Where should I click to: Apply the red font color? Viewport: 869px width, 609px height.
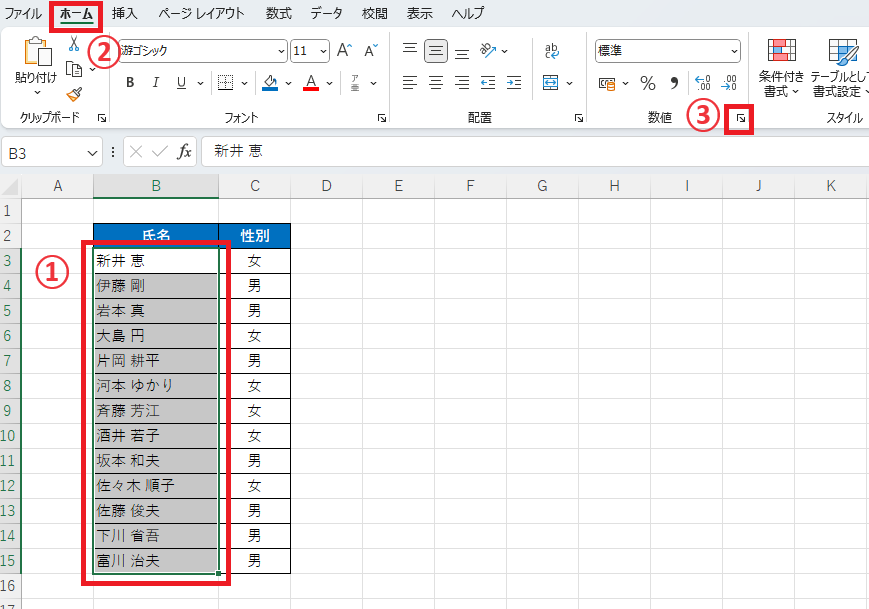click(x=311, y=83)
